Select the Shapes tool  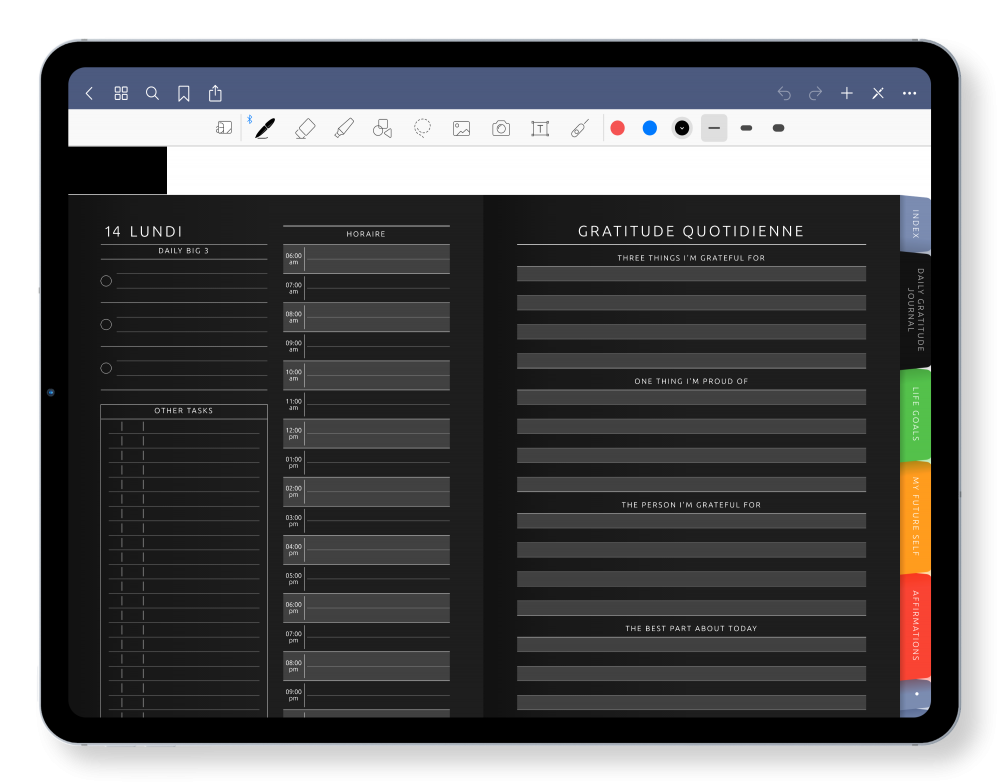click(383, 128)
